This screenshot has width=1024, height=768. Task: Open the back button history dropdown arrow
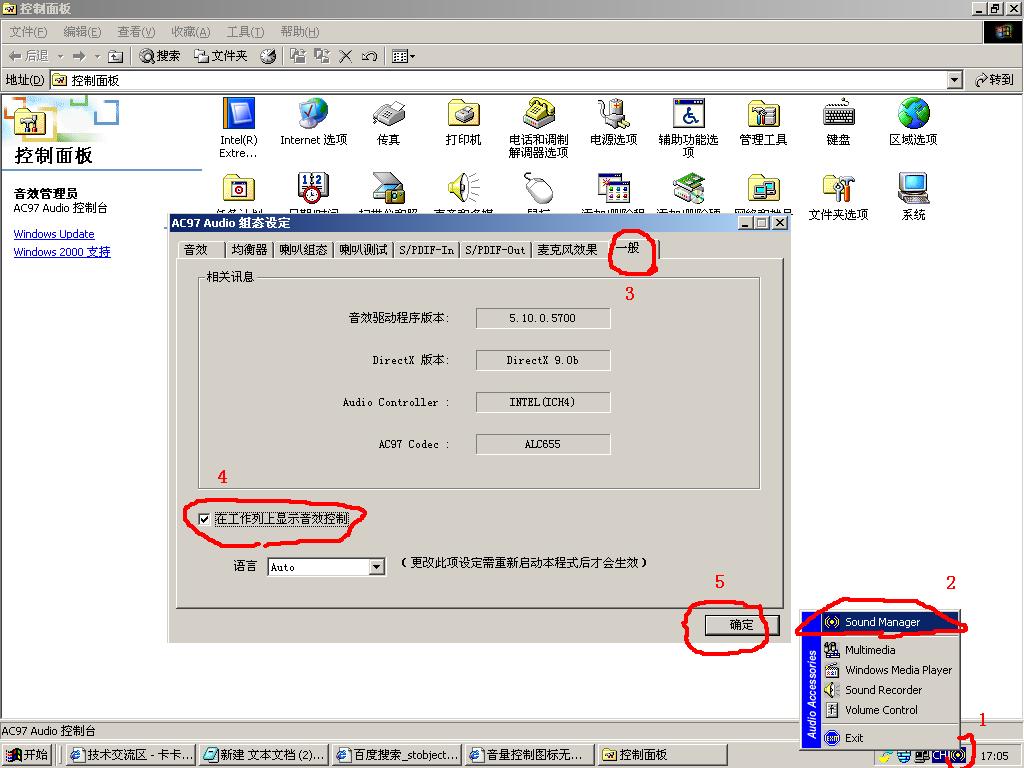click(x=61, y=56)
